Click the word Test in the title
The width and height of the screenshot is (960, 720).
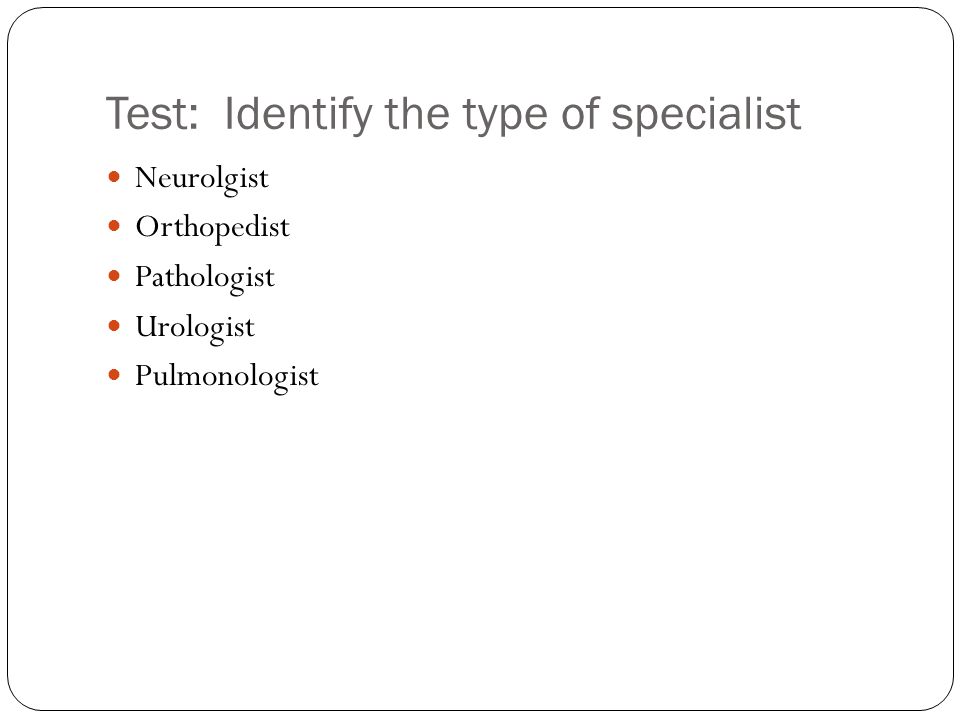pos(152,114)
